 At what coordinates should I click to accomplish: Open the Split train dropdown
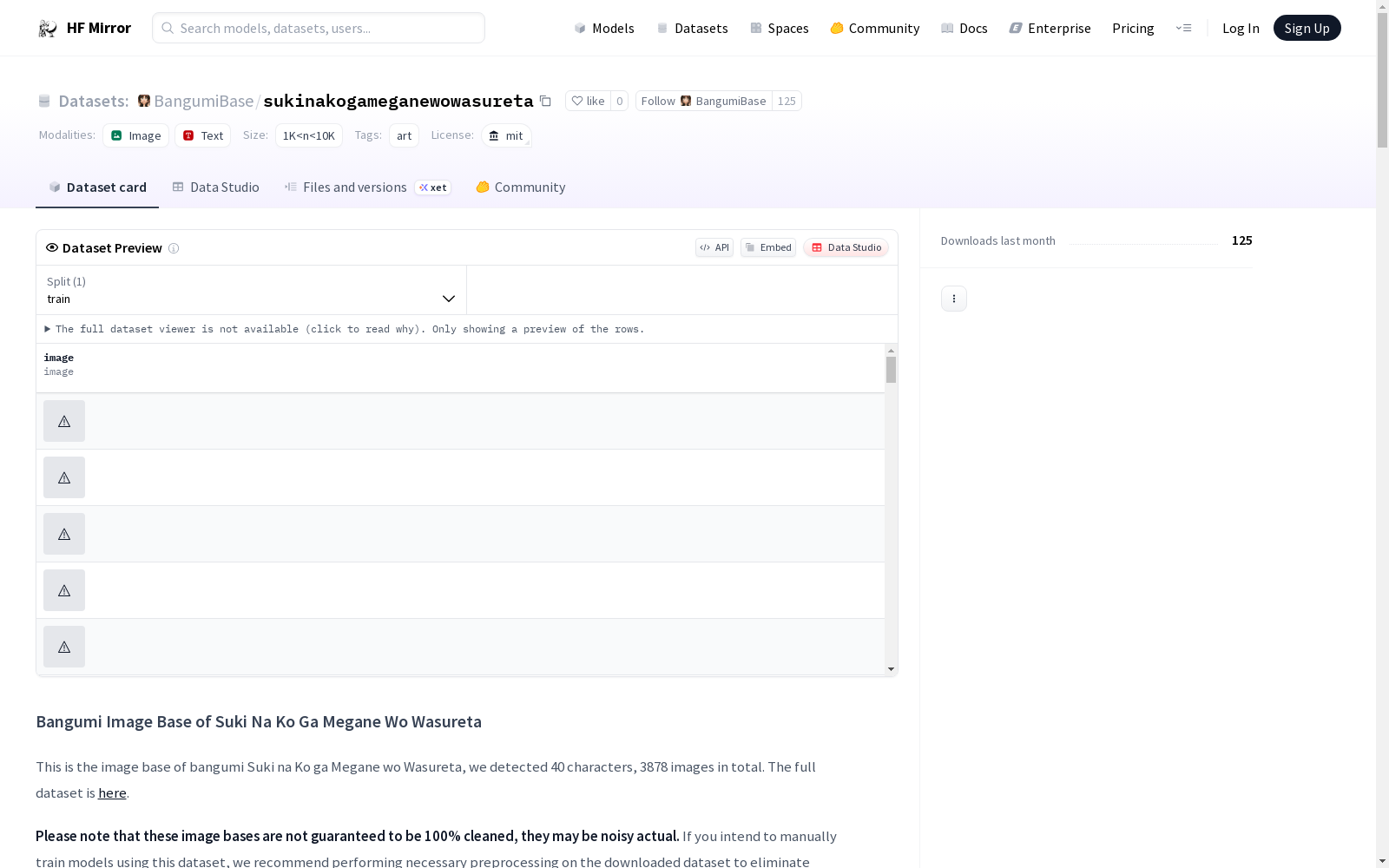pos(251,290)
